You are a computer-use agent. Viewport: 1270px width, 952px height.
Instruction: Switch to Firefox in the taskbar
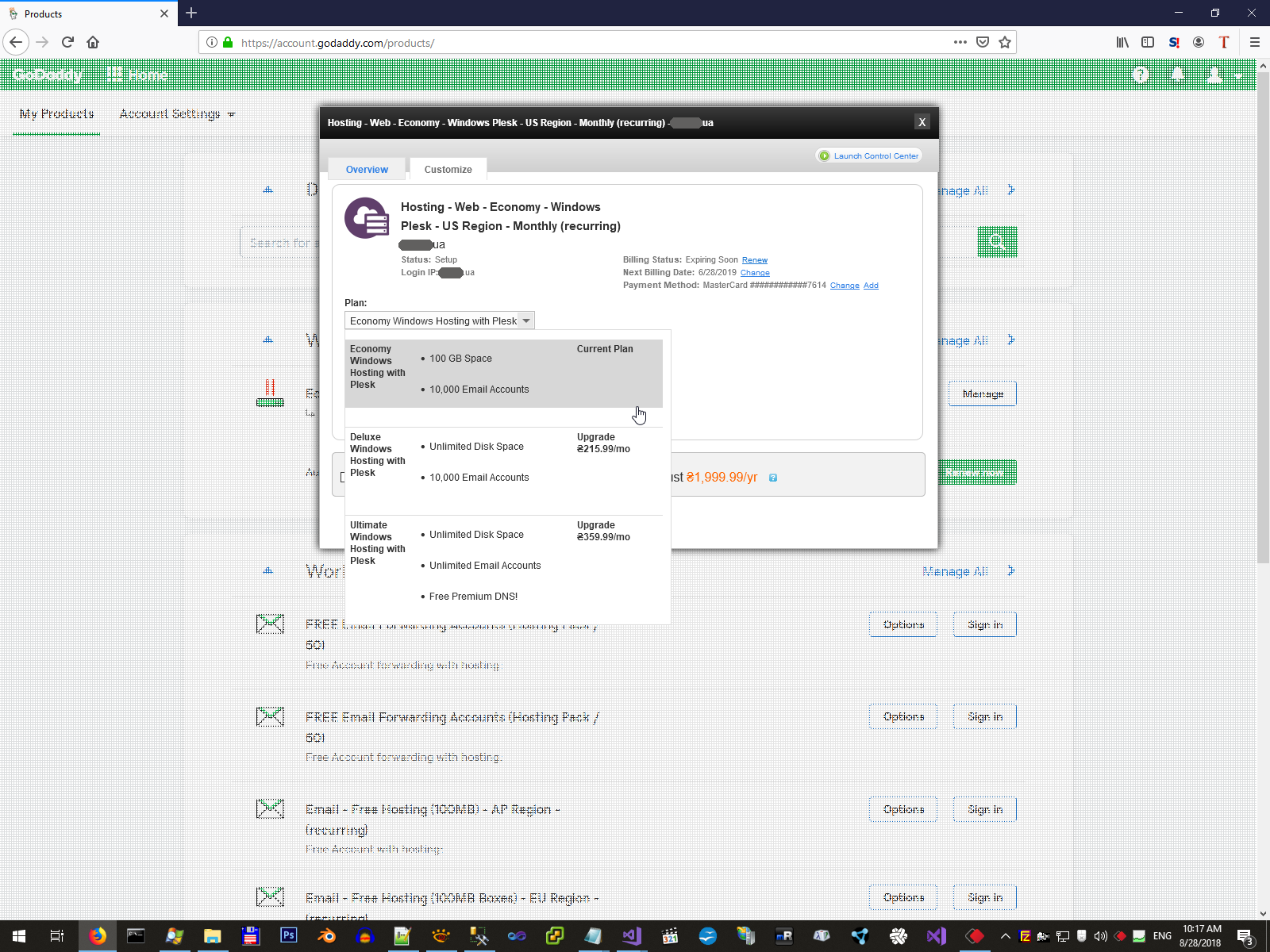pos(98,936)
